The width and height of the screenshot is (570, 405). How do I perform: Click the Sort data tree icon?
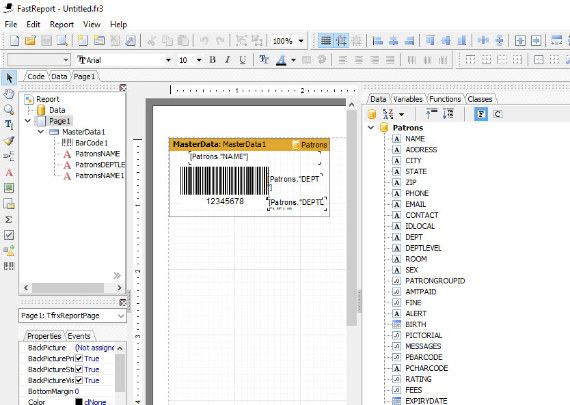point(388,114)
